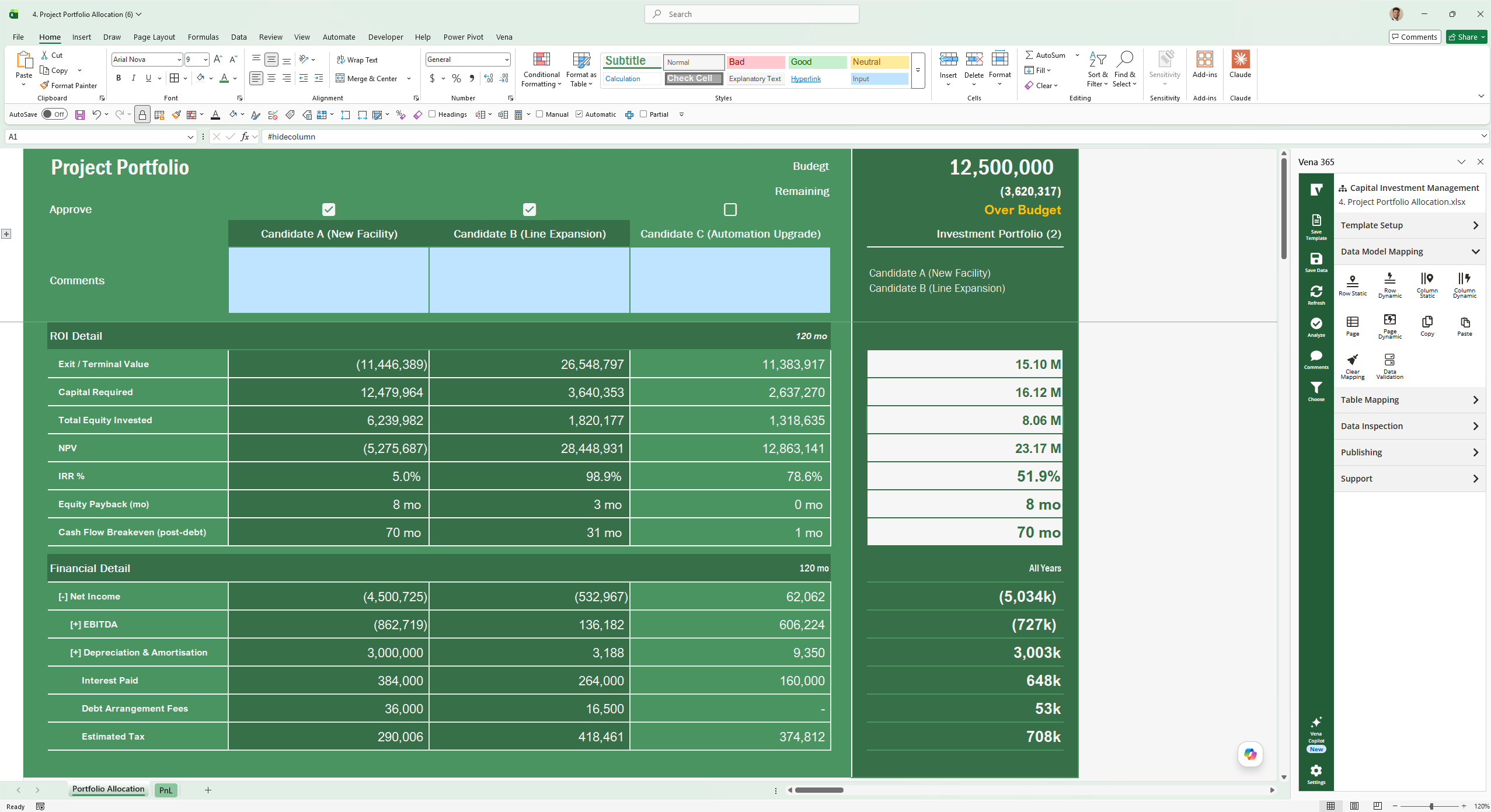
Task: Click the Share button
Action: (x=1466, y=37)
